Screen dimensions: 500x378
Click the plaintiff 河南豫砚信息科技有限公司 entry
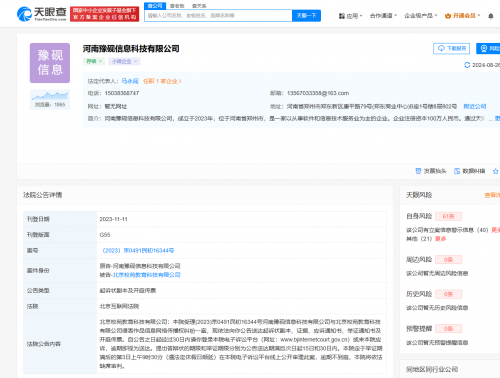(140, 266)
